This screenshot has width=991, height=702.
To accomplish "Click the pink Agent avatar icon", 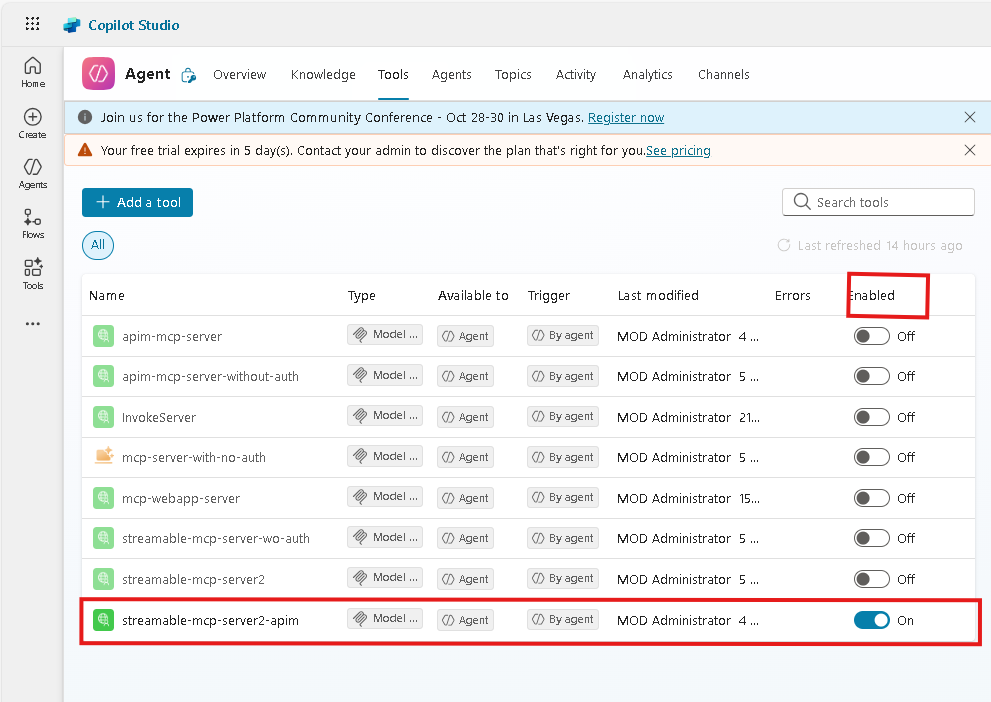I will [98, 74].
